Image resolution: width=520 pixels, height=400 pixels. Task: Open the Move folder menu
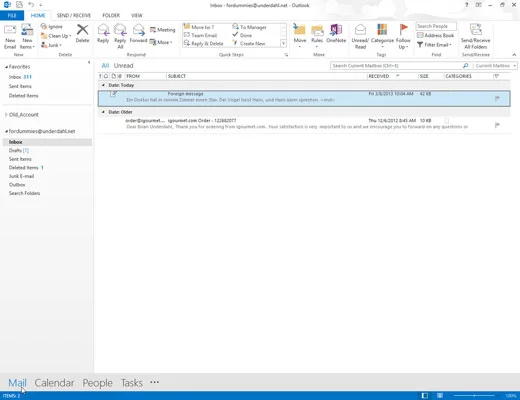tap(300, 36)
